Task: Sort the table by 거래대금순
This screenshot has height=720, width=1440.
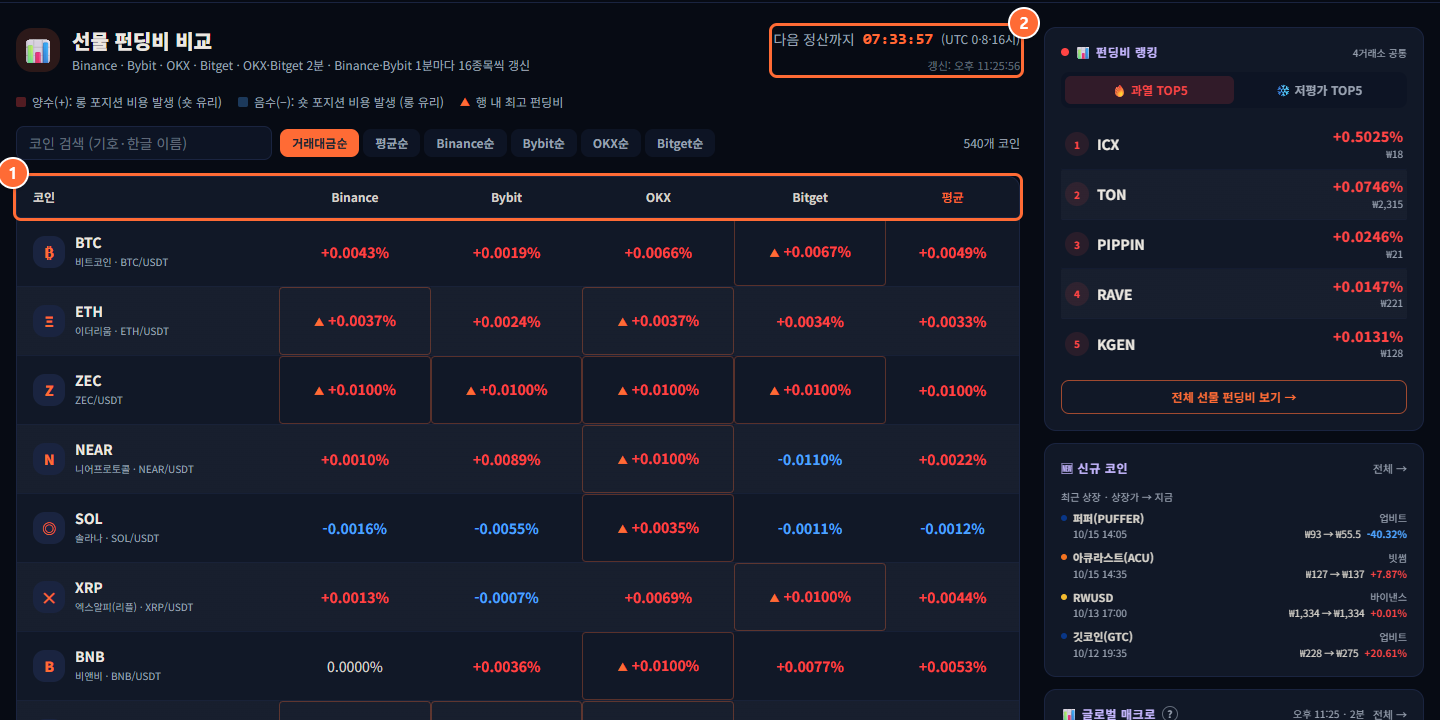Action: pos(319,144)
